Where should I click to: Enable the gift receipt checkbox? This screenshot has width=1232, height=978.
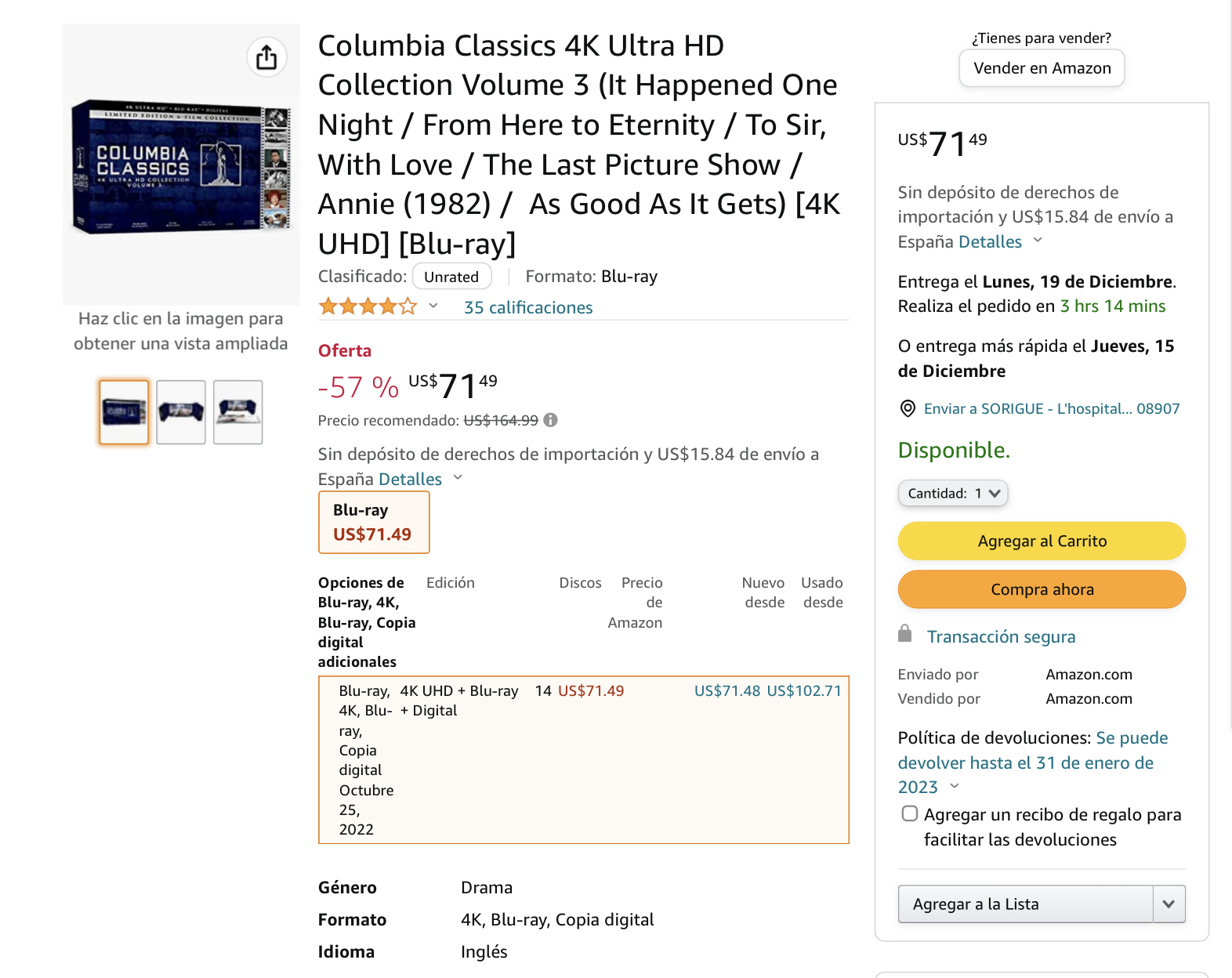(909, 813)
